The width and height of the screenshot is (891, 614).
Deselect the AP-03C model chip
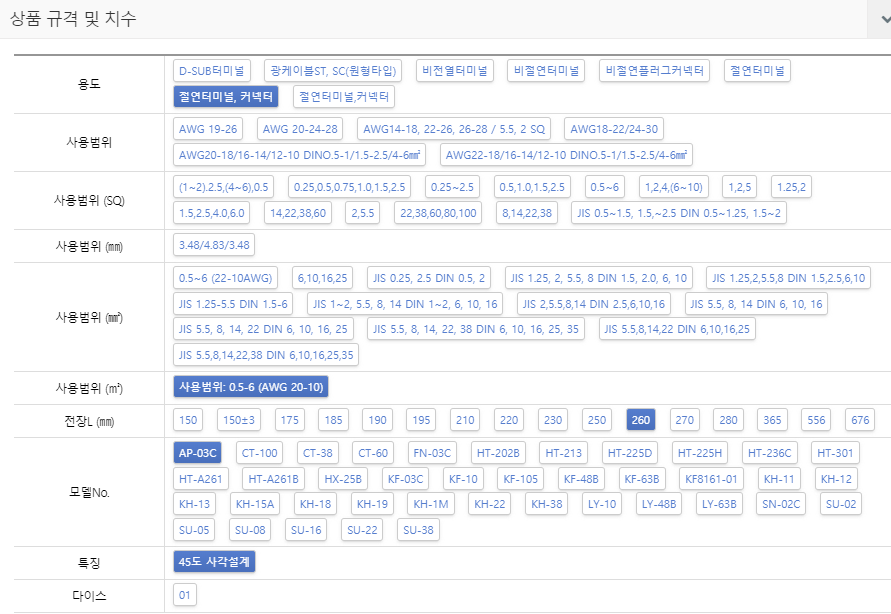point(197,453)
